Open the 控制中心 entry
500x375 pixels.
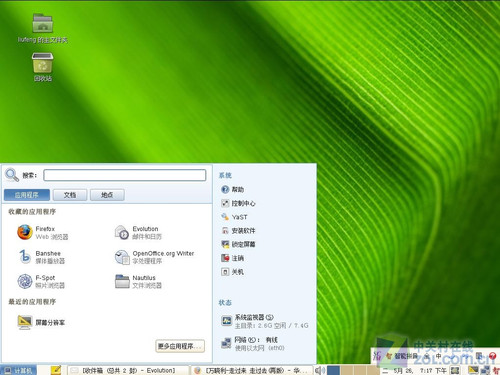[238, 203]
